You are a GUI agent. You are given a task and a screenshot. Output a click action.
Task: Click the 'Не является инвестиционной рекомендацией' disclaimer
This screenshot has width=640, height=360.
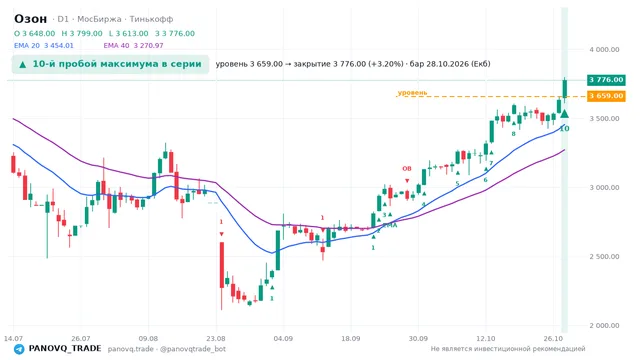click(508, 349)
